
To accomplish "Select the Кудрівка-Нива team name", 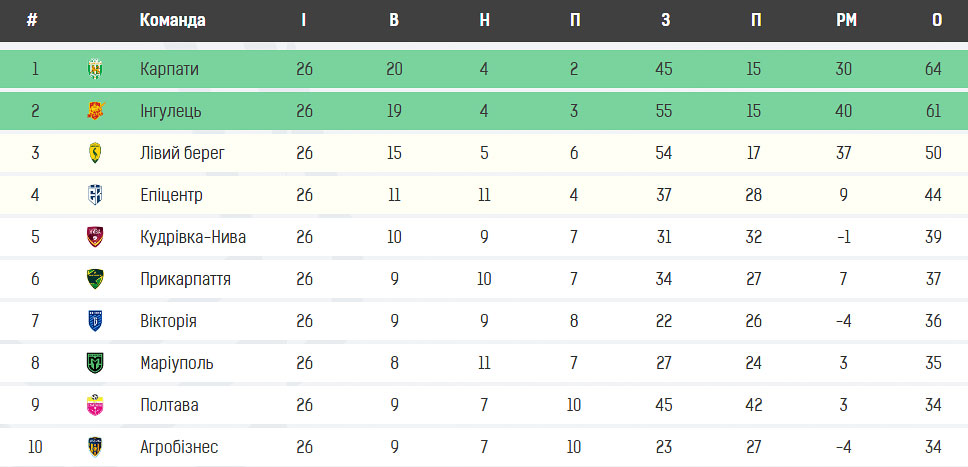I will coord(193,237).
